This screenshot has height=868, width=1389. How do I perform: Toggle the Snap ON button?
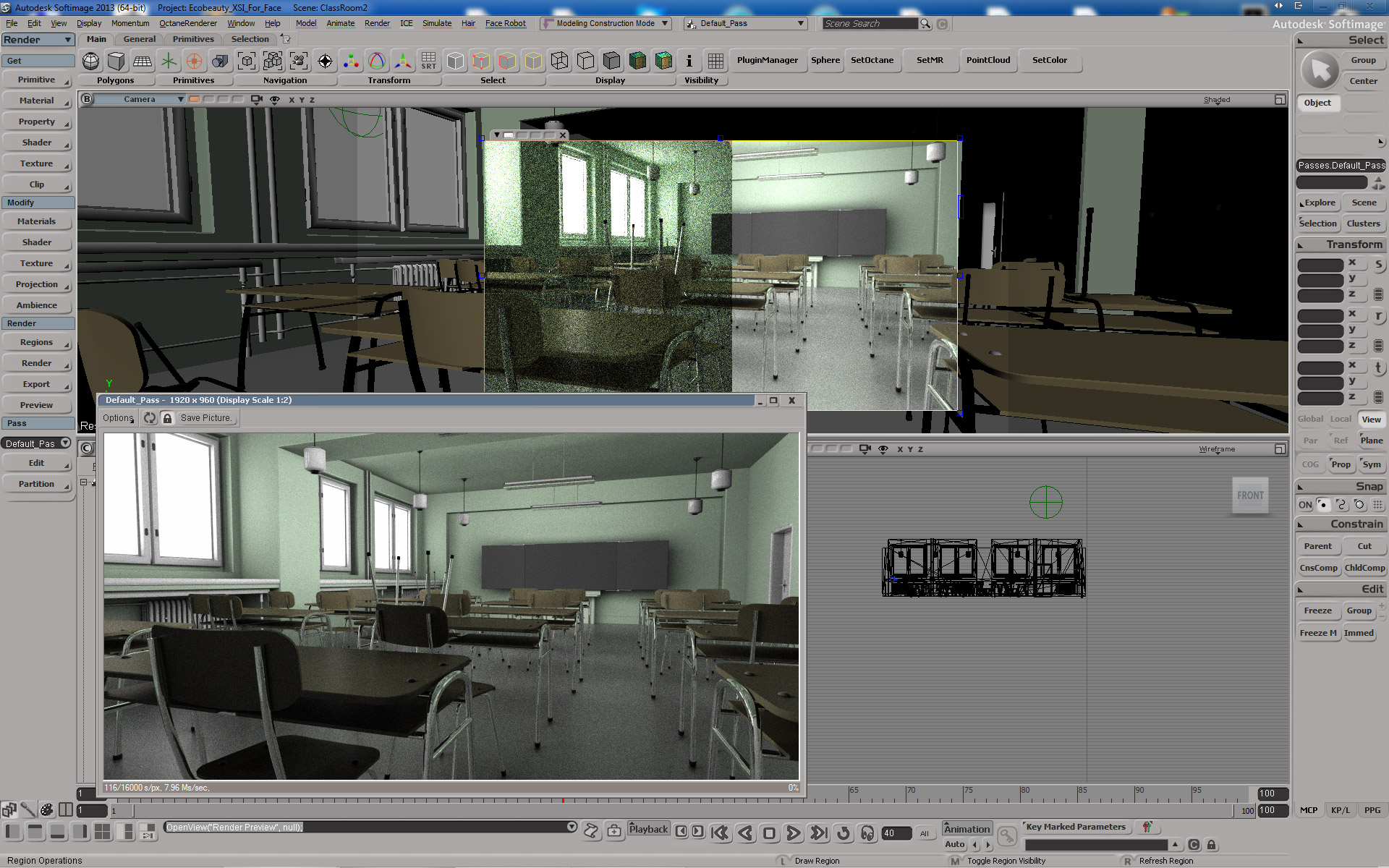1304,505
